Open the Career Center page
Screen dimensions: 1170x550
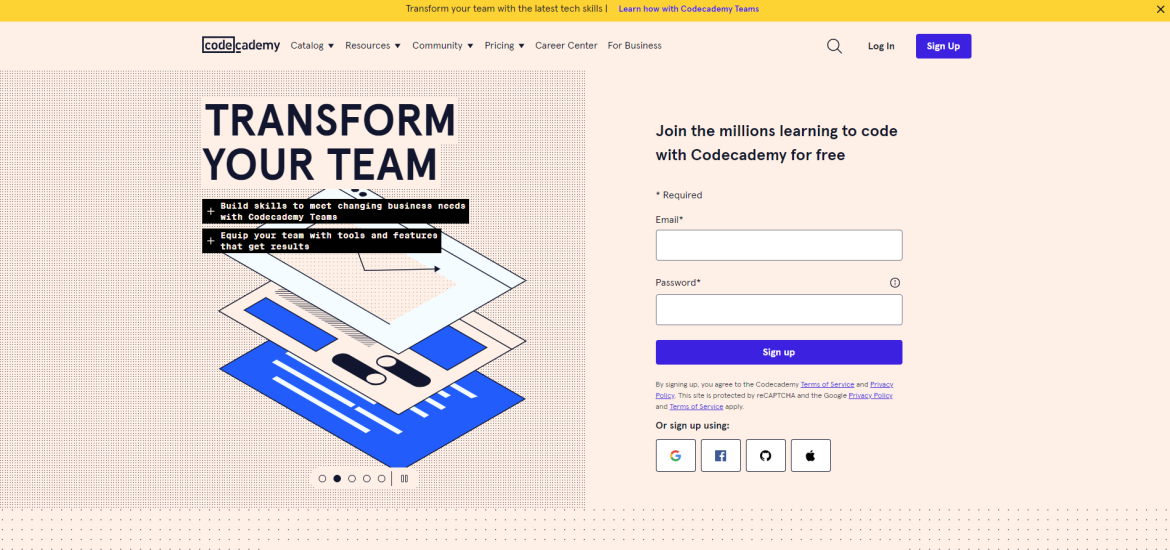click(x=566, y=46)
